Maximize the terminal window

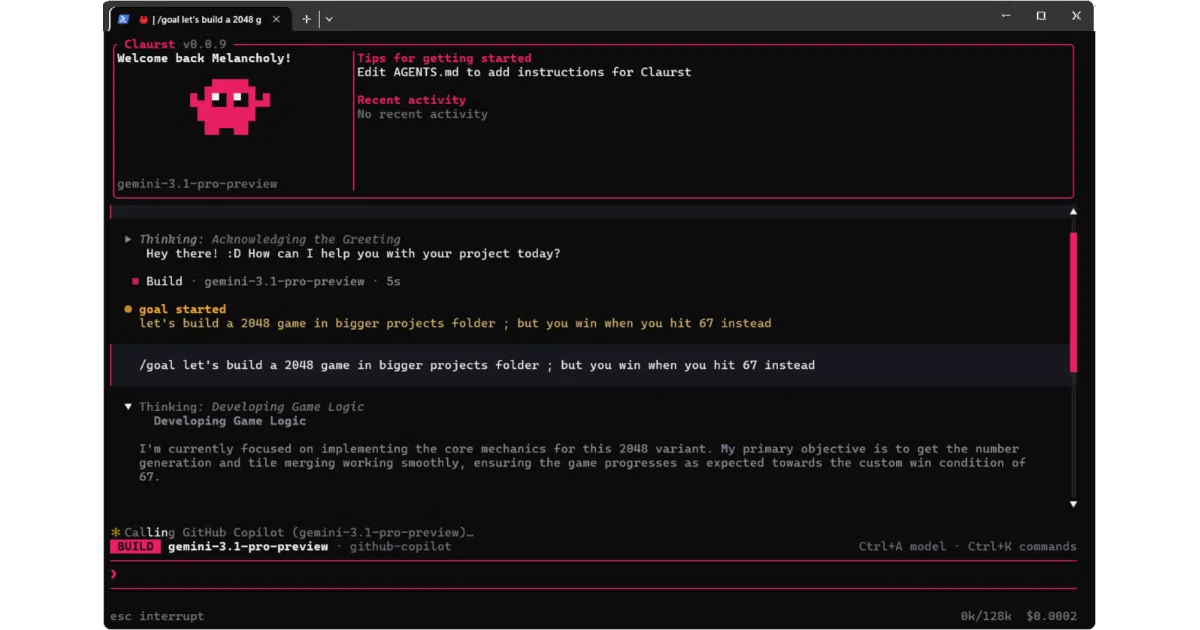(x=1041, y=16)
